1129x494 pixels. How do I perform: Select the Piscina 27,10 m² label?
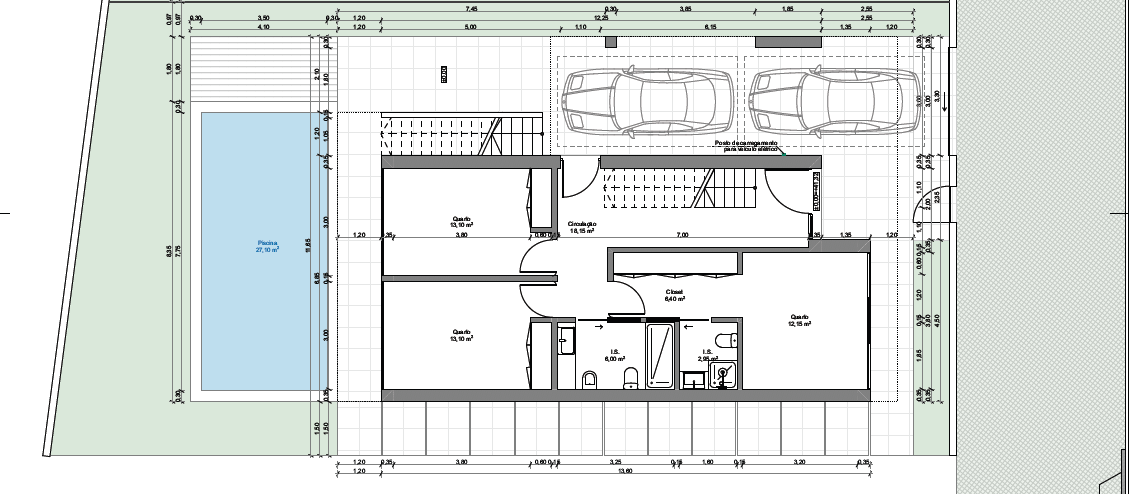click(267, 247)
